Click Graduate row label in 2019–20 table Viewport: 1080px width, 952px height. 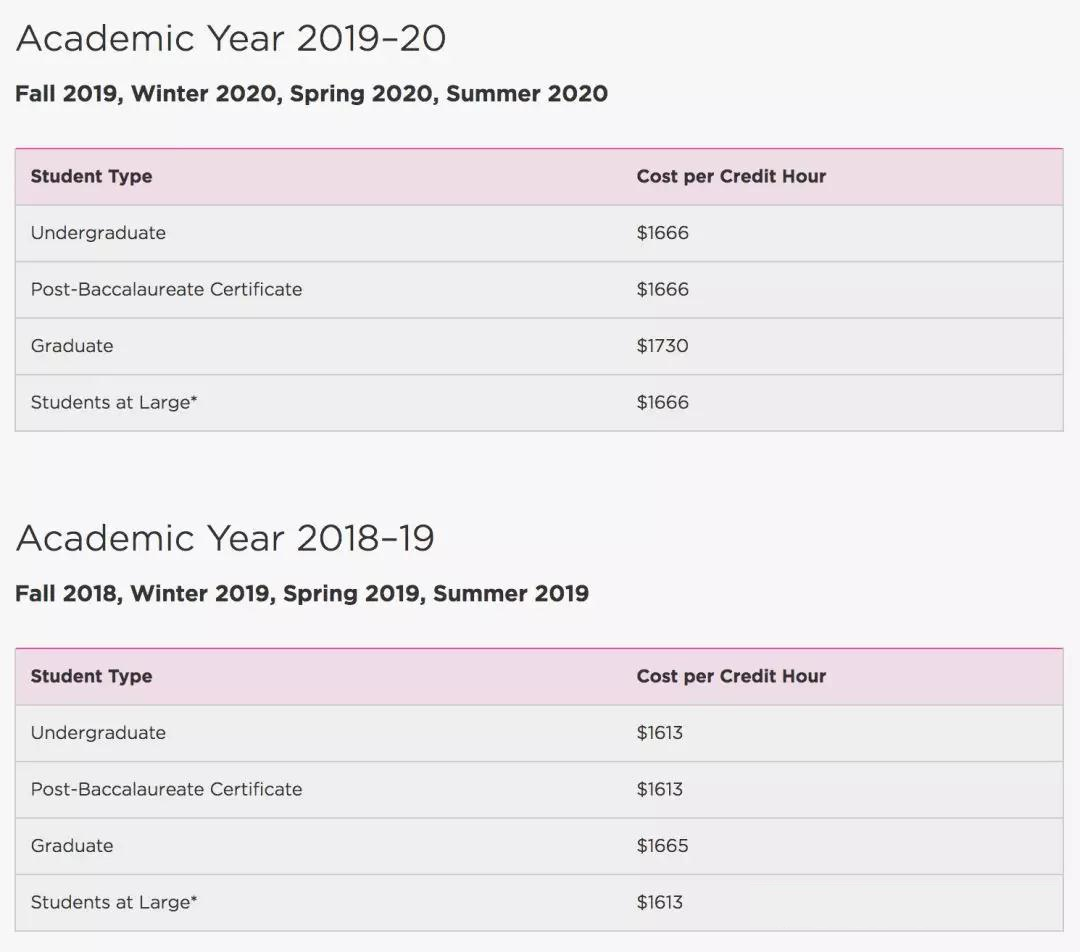pyautogui.click(x=72, y=346)
